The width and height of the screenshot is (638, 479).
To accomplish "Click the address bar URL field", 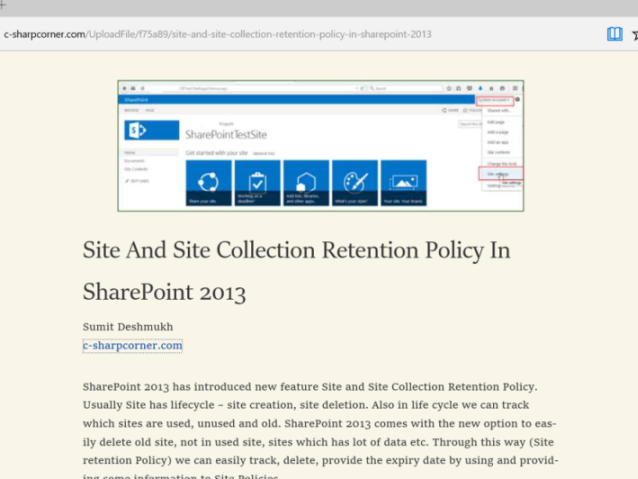I will click(218, 34).
